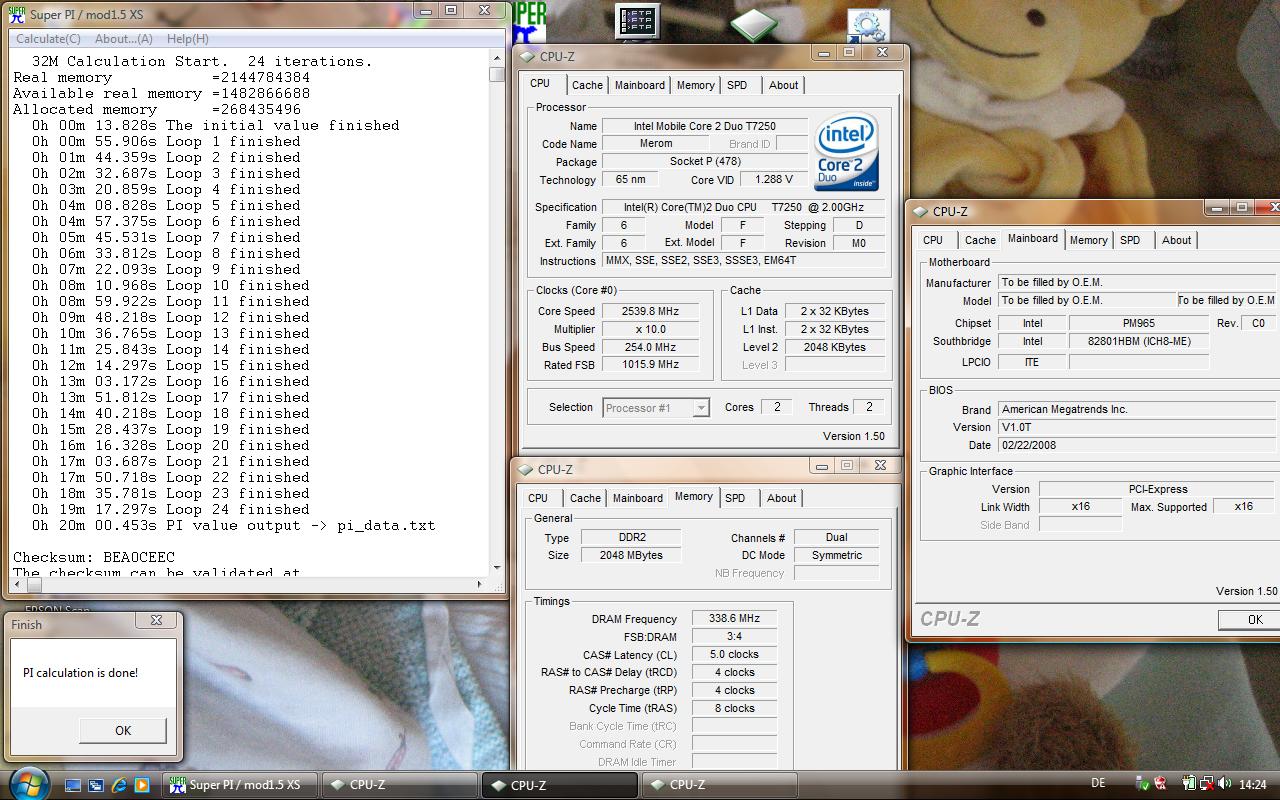Open Cache tab in CPU window

point(588,85)
